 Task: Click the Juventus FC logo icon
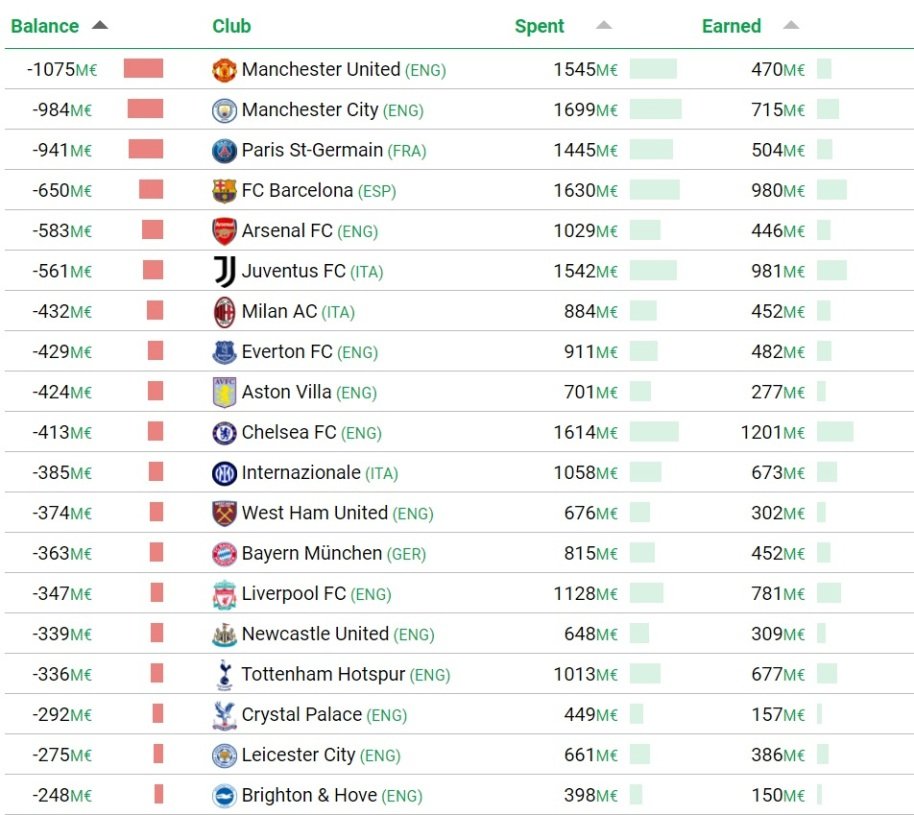click(x=224, y=272)
